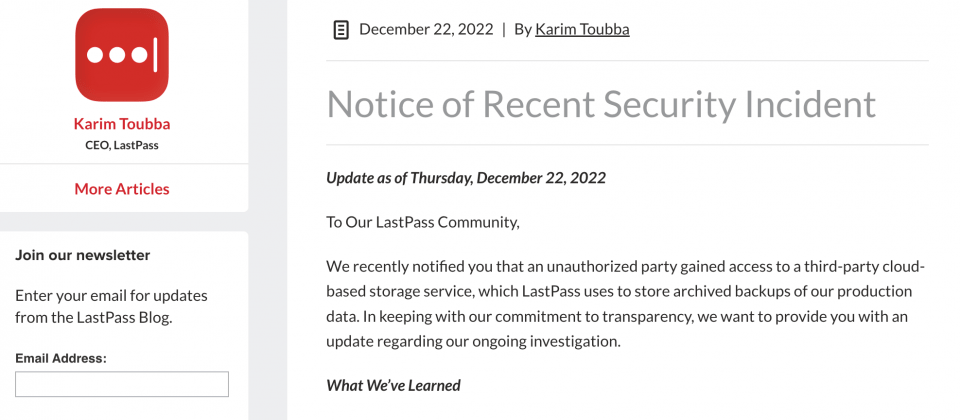This screenshot has height=420, width=960.
Task: Open the More Articles link
Action: (x=122, y=189)
